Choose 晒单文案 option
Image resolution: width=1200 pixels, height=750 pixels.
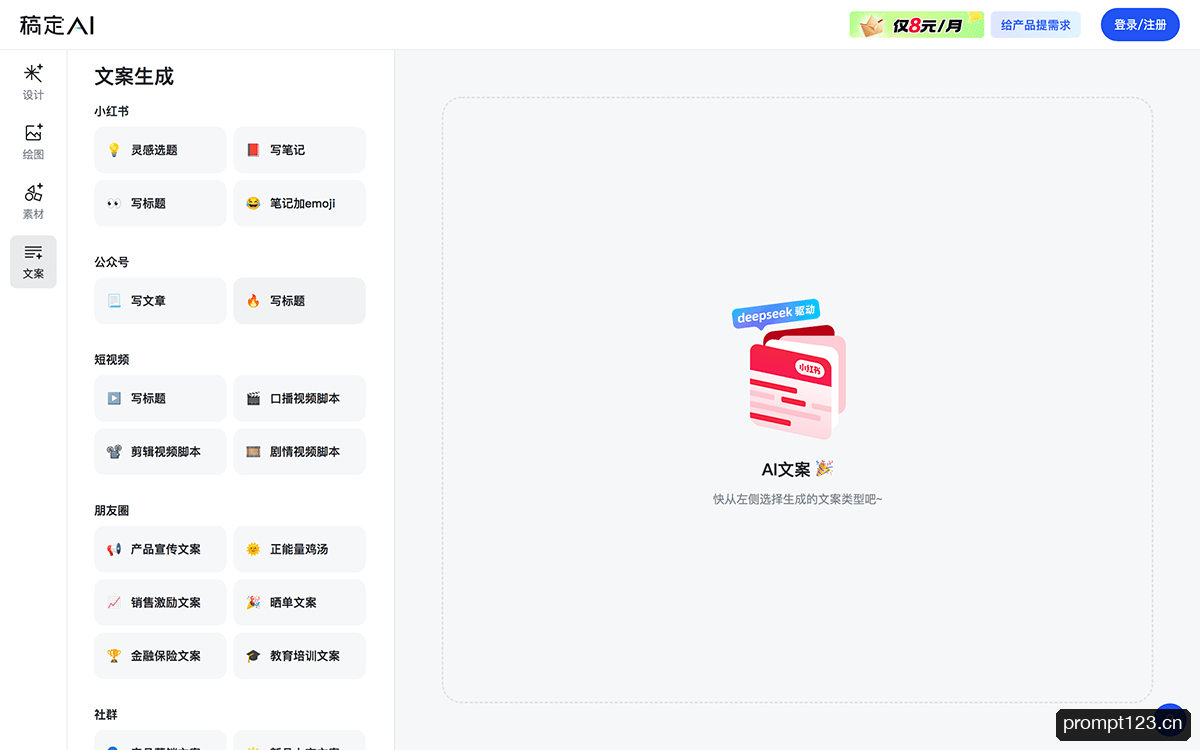pos(299,603)
